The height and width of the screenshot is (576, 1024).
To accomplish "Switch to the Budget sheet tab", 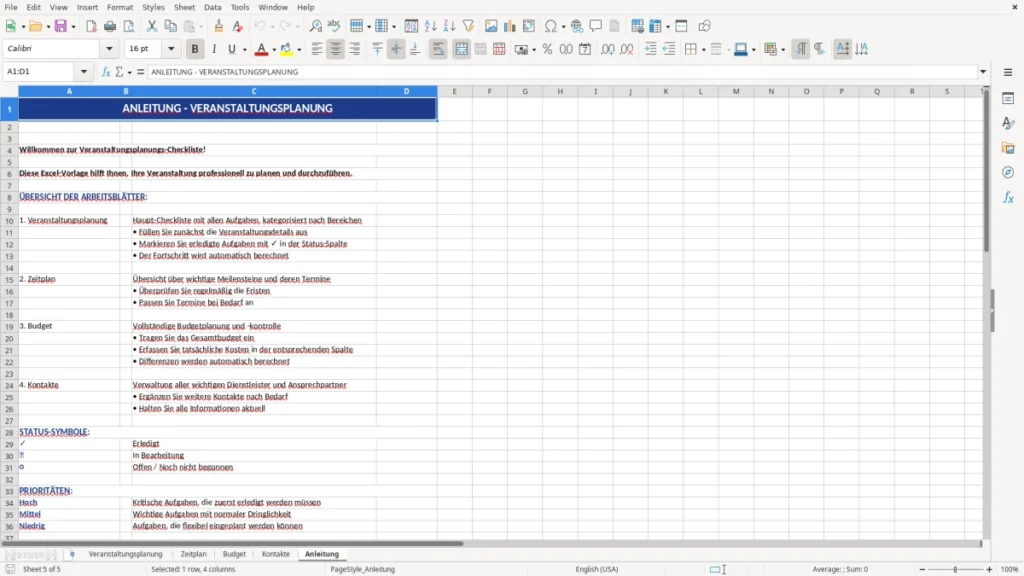I will 234,554.
